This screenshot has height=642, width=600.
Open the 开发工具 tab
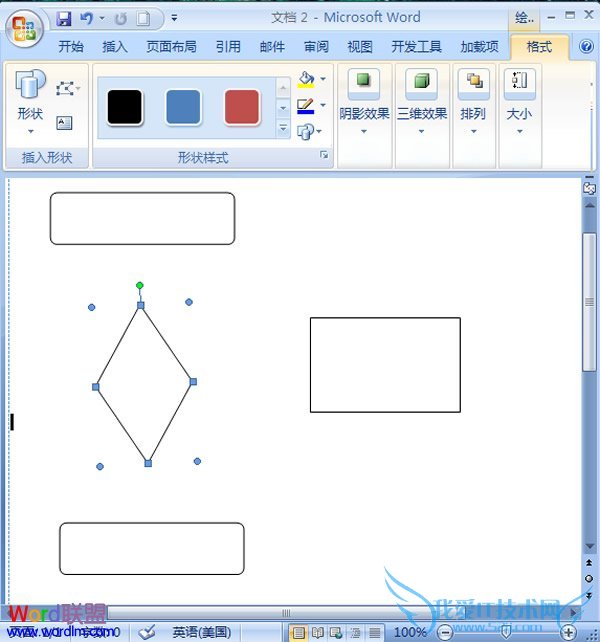[x=417, y=47]
